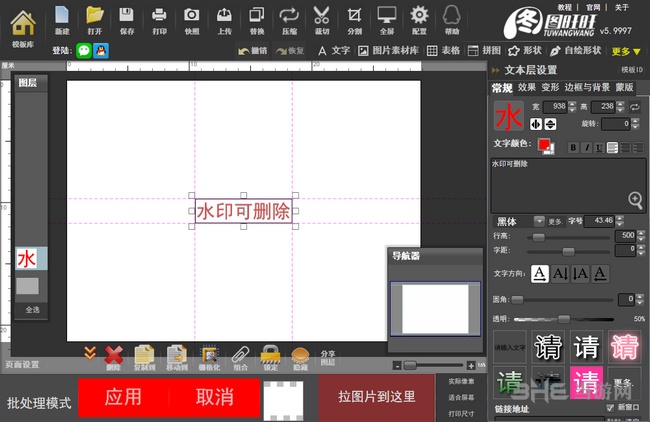Select horizontal left-to-right text direction
The width and height of the screenshot is (650, 422).
coord(540,274)
